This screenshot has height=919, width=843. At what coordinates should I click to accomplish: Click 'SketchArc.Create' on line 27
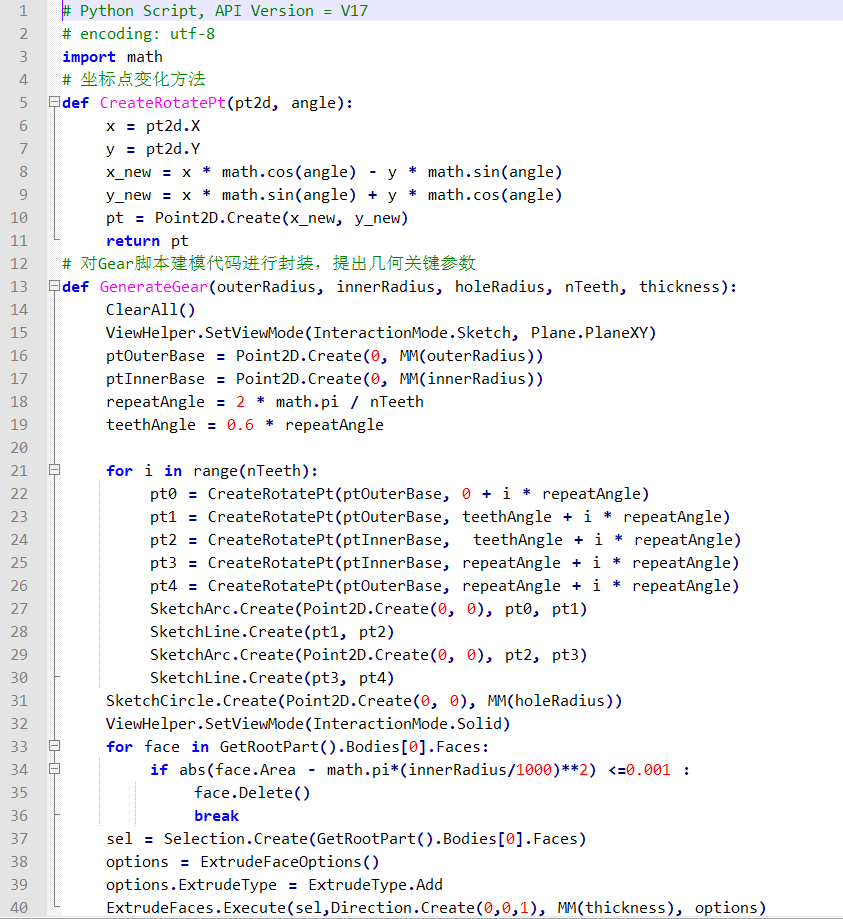222,609
